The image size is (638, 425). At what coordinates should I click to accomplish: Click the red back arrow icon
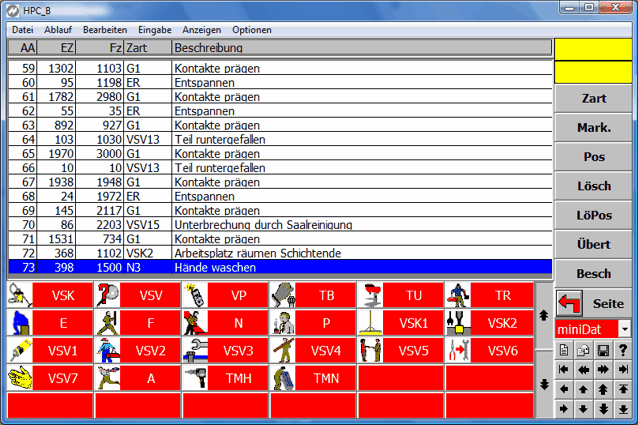coord(570,303)
